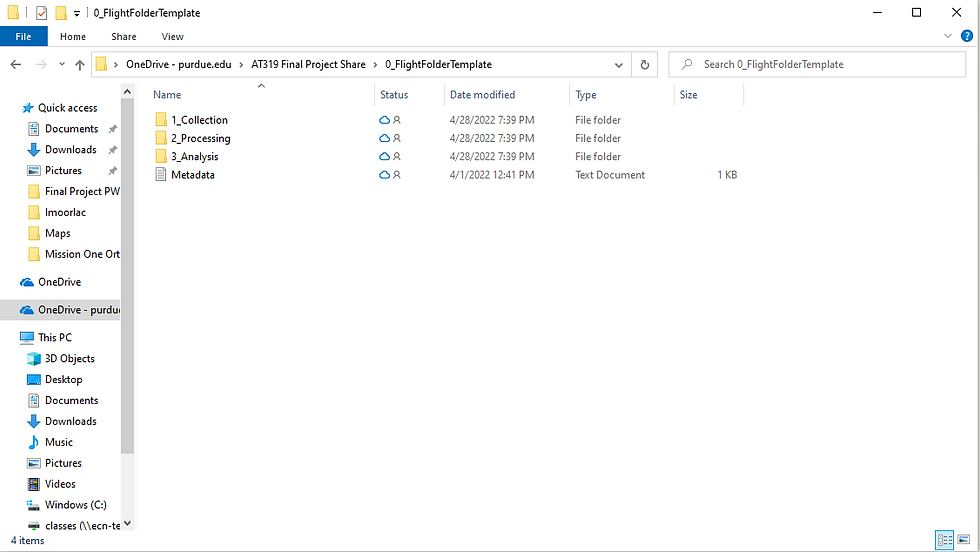Expand the address bar history dropdown

619,65
